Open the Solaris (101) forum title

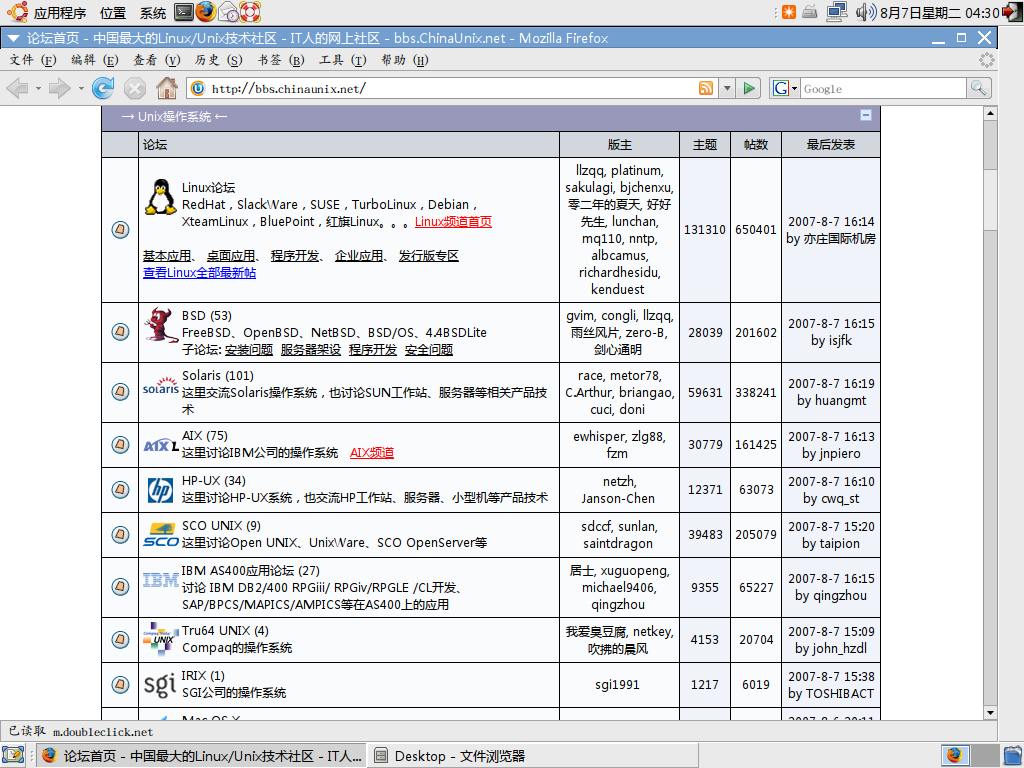[x=217, y=376]
